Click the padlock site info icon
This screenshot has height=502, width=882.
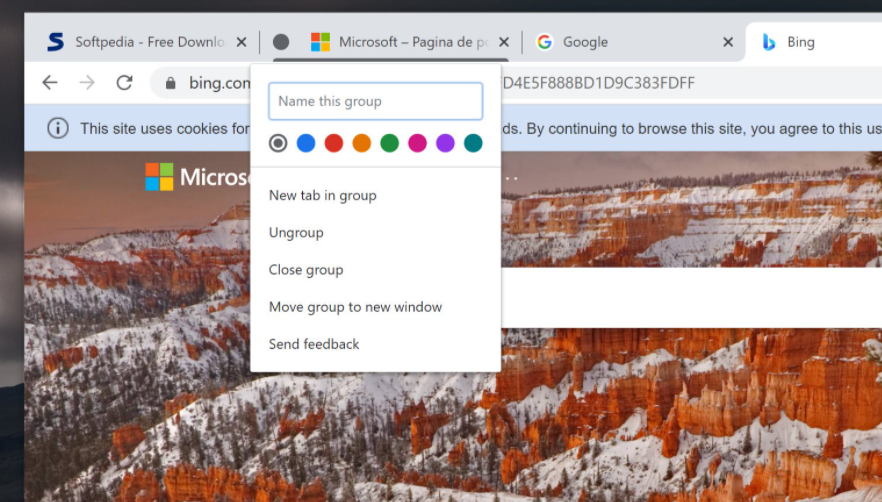[170, 83]
